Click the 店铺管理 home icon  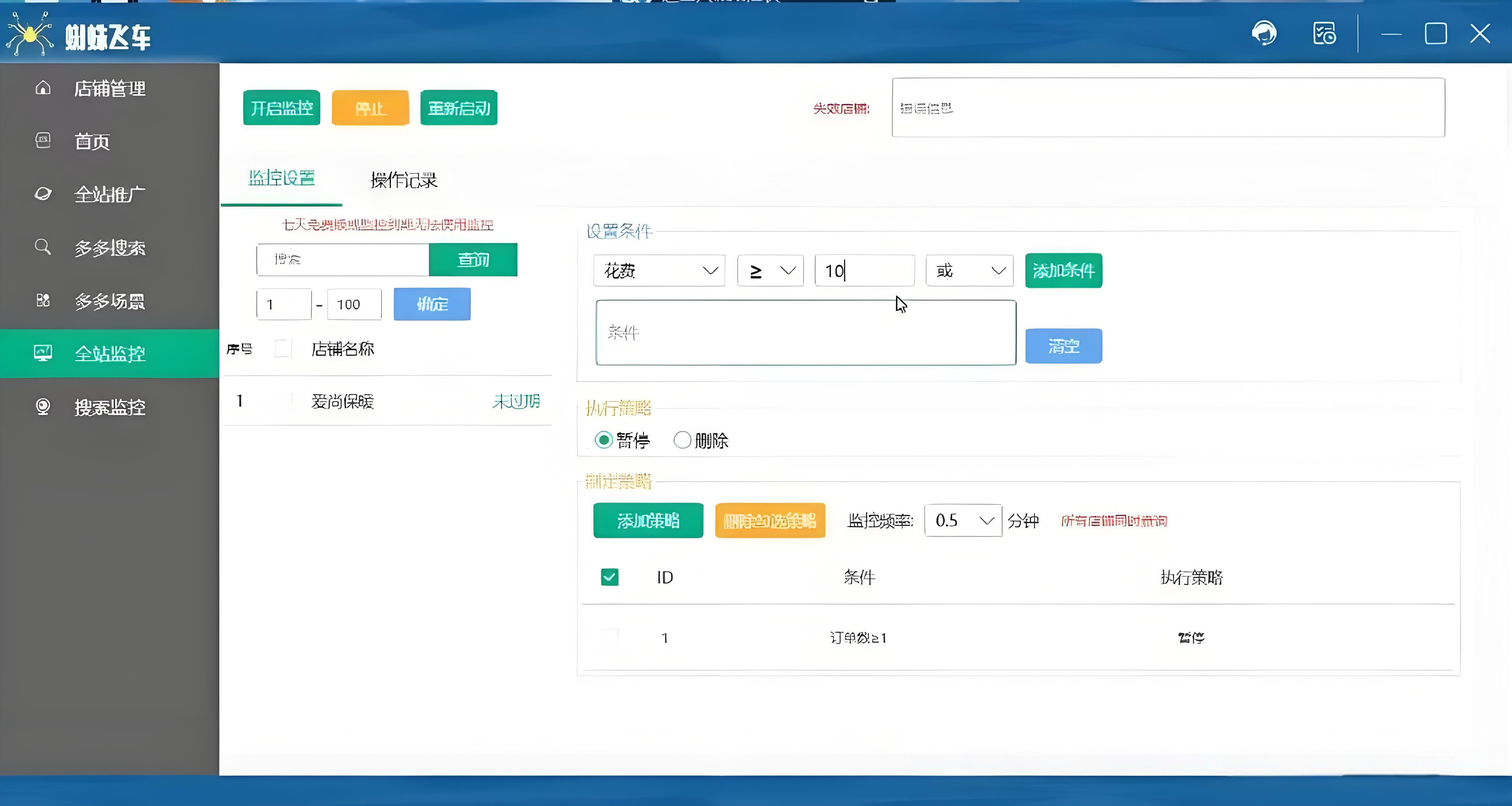(43, 88)
